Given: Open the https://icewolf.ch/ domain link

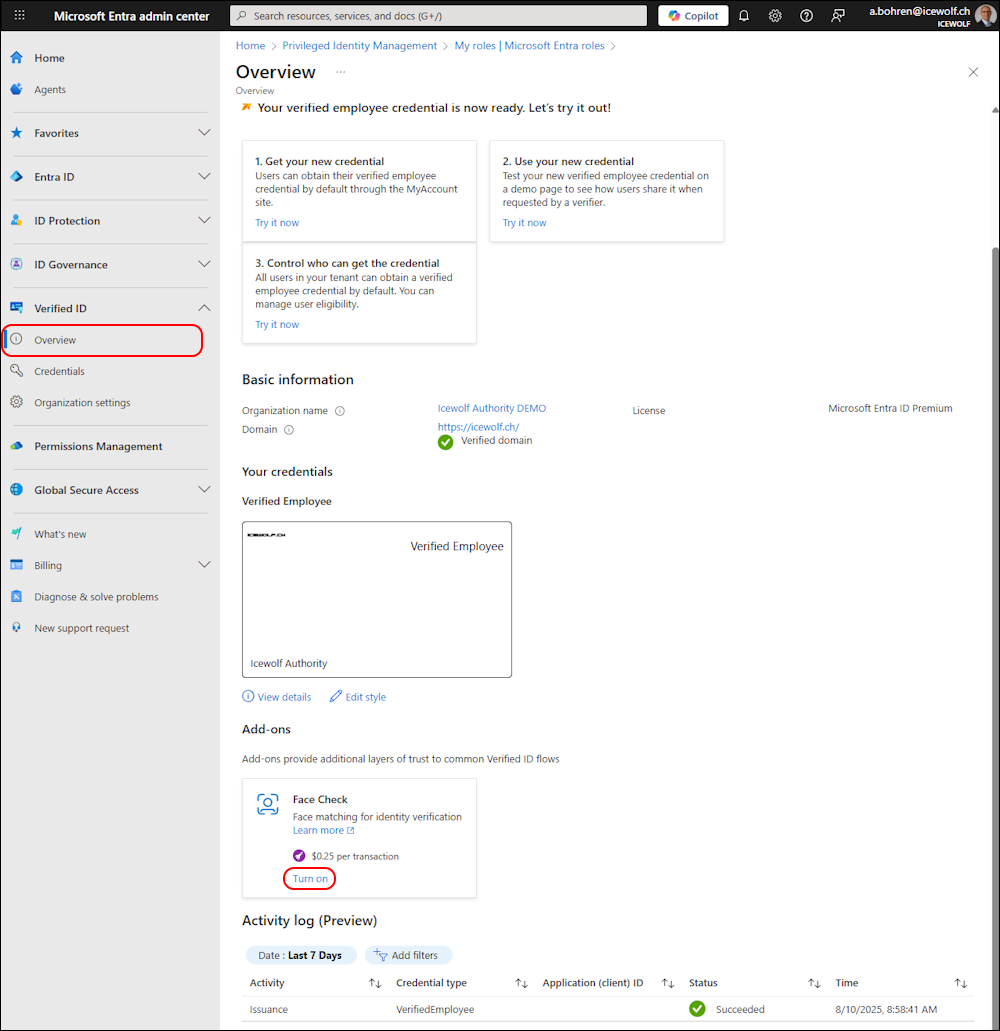Looking at the screenshot, I should (x=479, y=427).
